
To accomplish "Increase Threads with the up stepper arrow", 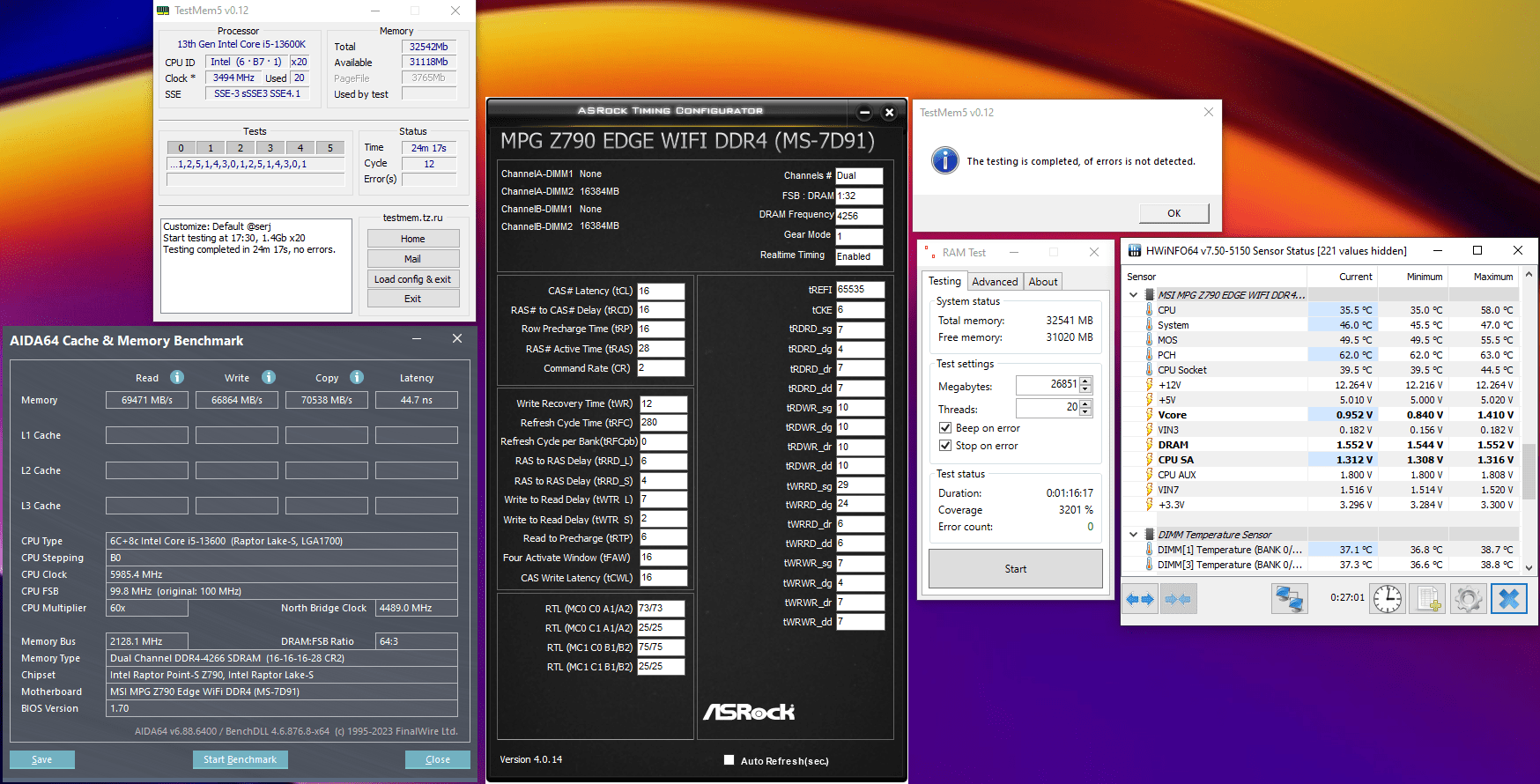I will point(1085,403).
